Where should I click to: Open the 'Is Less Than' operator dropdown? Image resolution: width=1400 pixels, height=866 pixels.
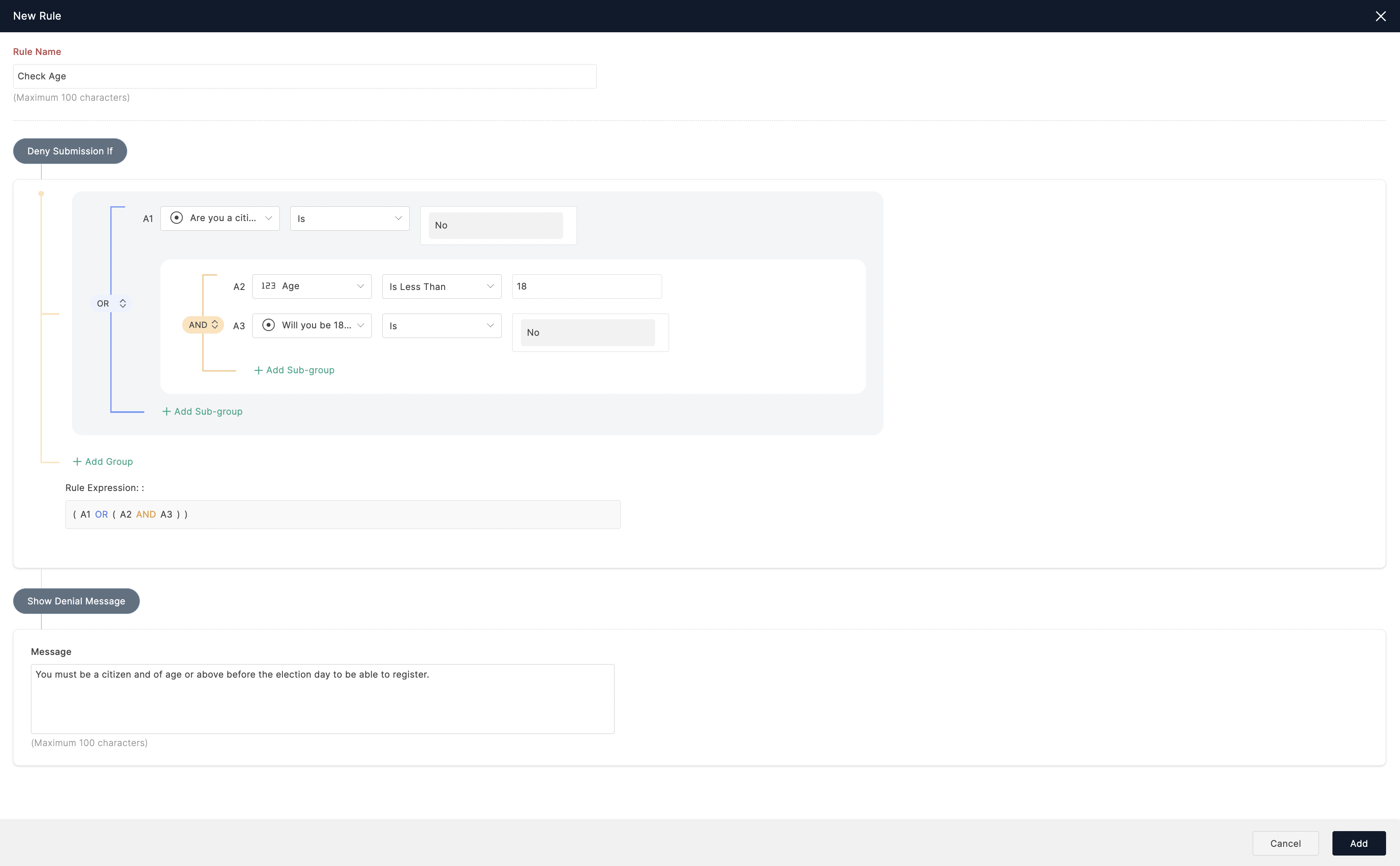441,286
